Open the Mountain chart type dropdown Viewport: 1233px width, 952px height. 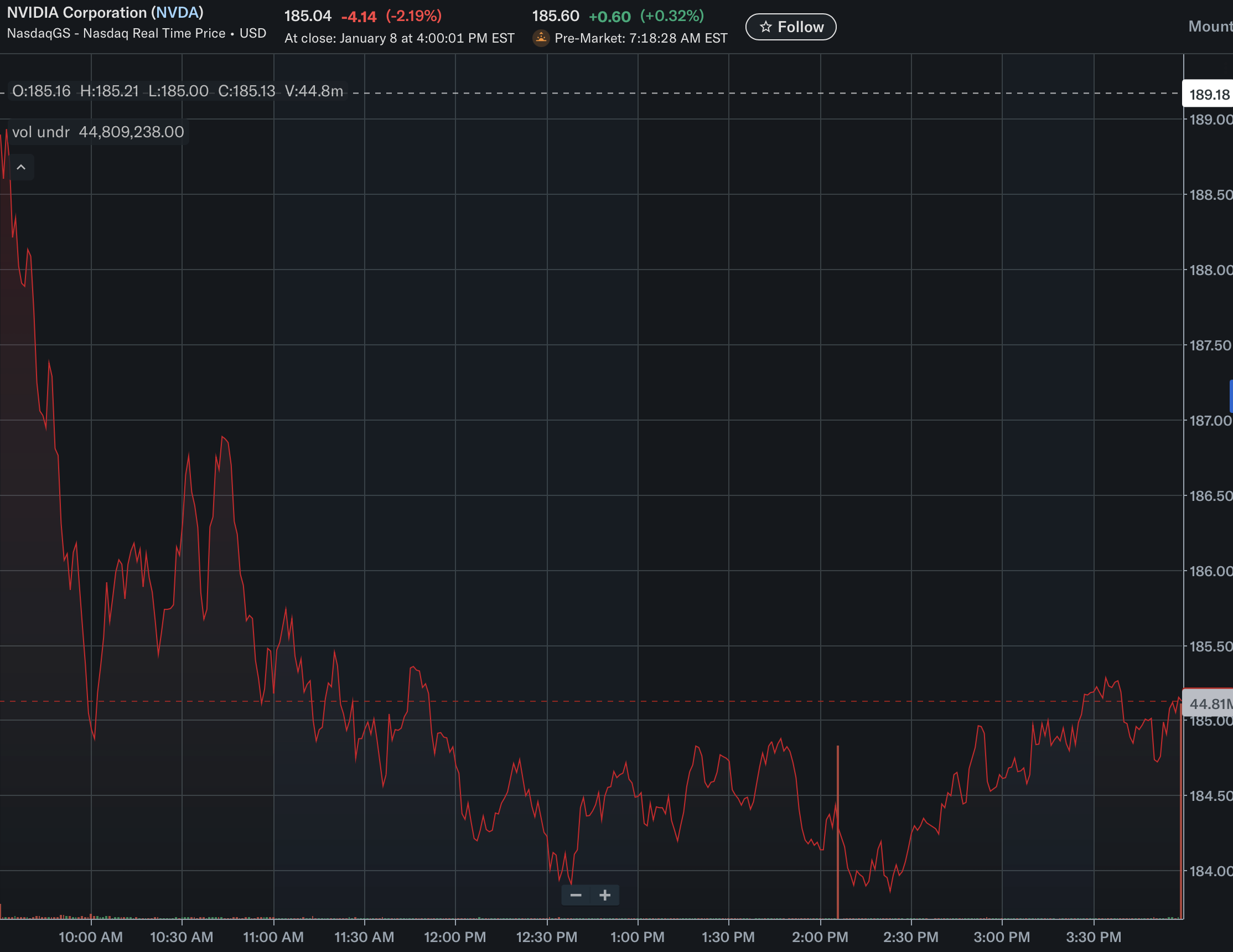coord(1210,27)
